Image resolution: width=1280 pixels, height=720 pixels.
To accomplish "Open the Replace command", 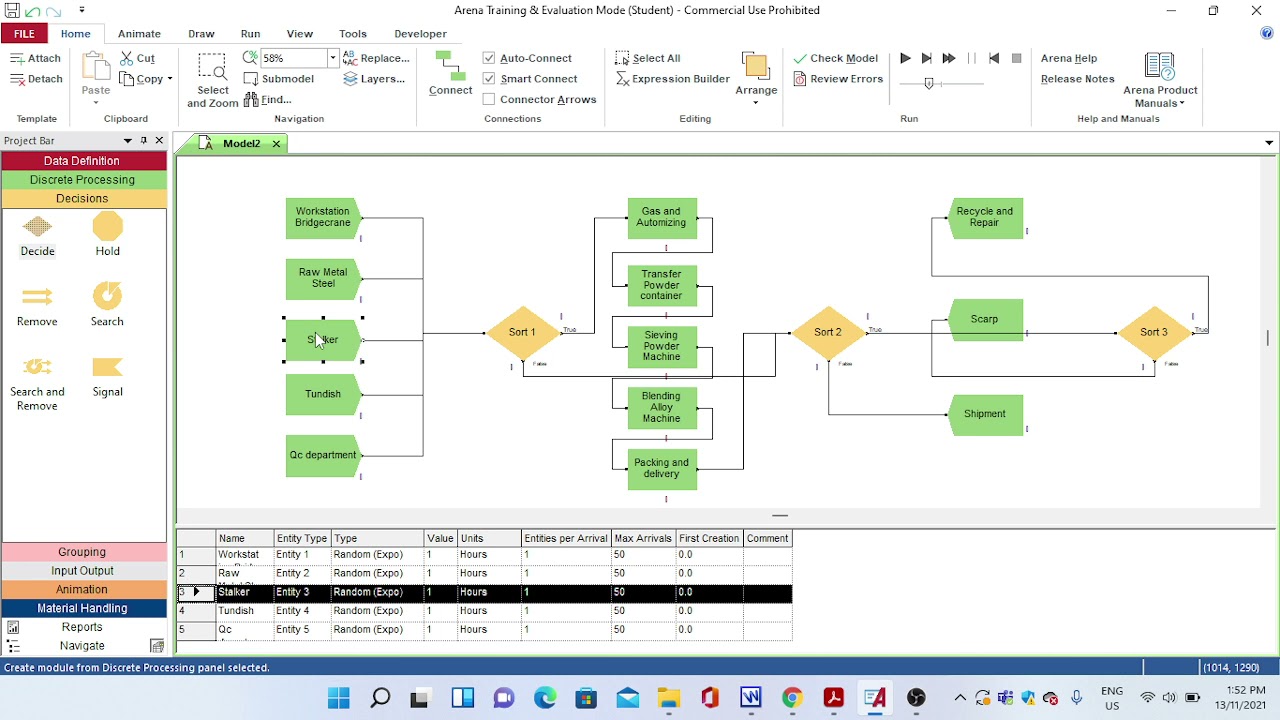I will 376,58.
